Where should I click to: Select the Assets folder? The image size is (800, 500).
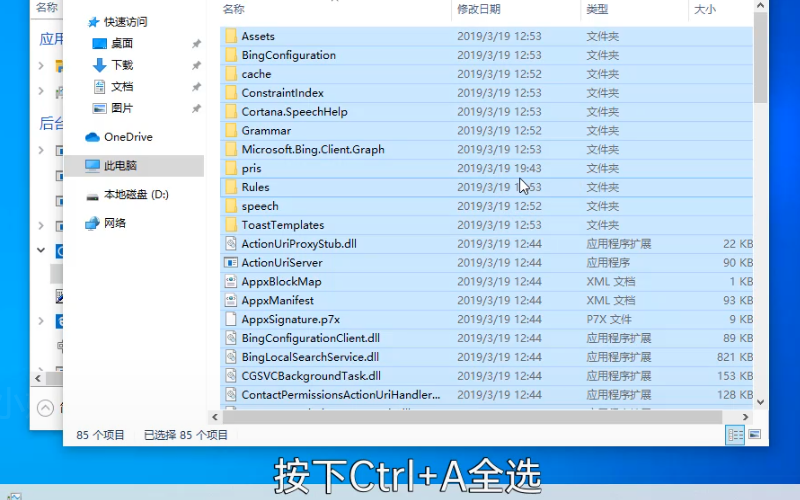(258, 36)
